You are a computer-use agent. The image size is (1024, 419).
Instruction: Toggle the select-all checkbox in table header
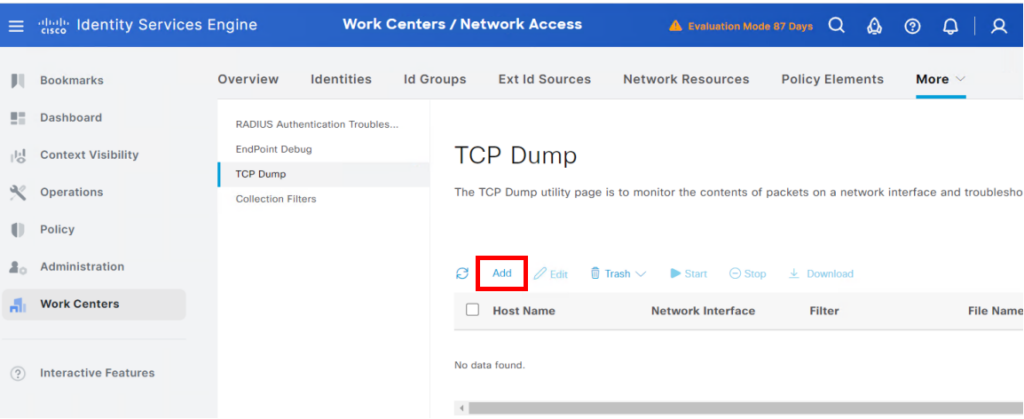(473, 310)
